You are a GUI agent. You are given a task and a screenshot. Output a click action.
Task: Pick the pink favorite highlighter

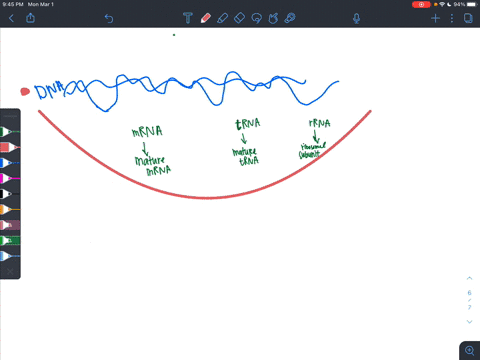pos(10,225)
